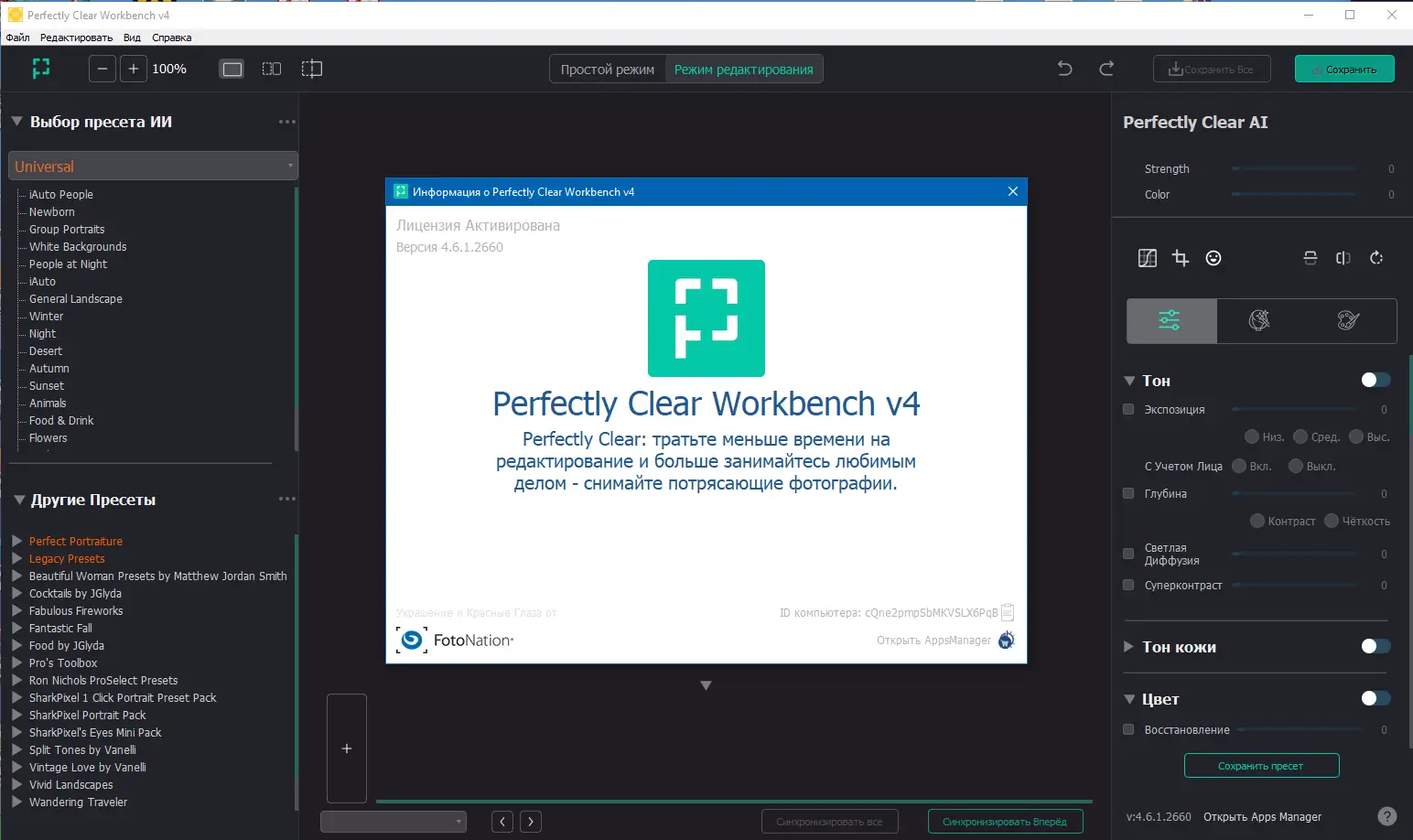Open the histogram tool
1413x840 pixels.
(x=1148, y=258)
